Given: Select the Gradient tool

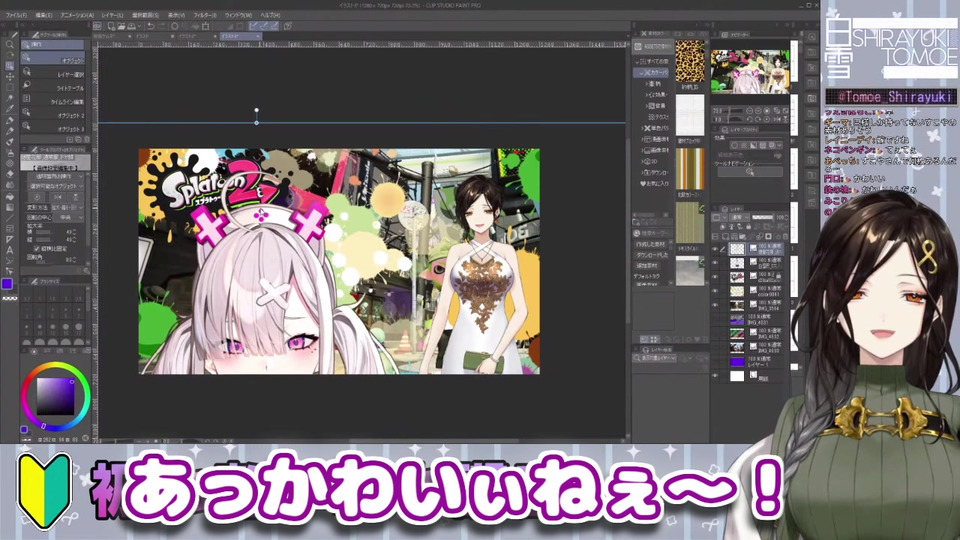Looking at the screenshot, I should tap(10, 207).
